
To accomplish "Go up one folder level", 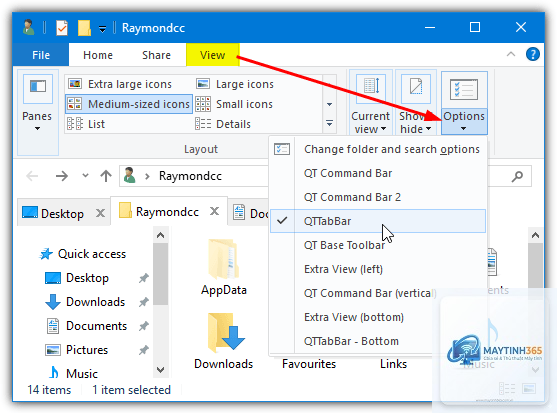I will coord(106,176).
